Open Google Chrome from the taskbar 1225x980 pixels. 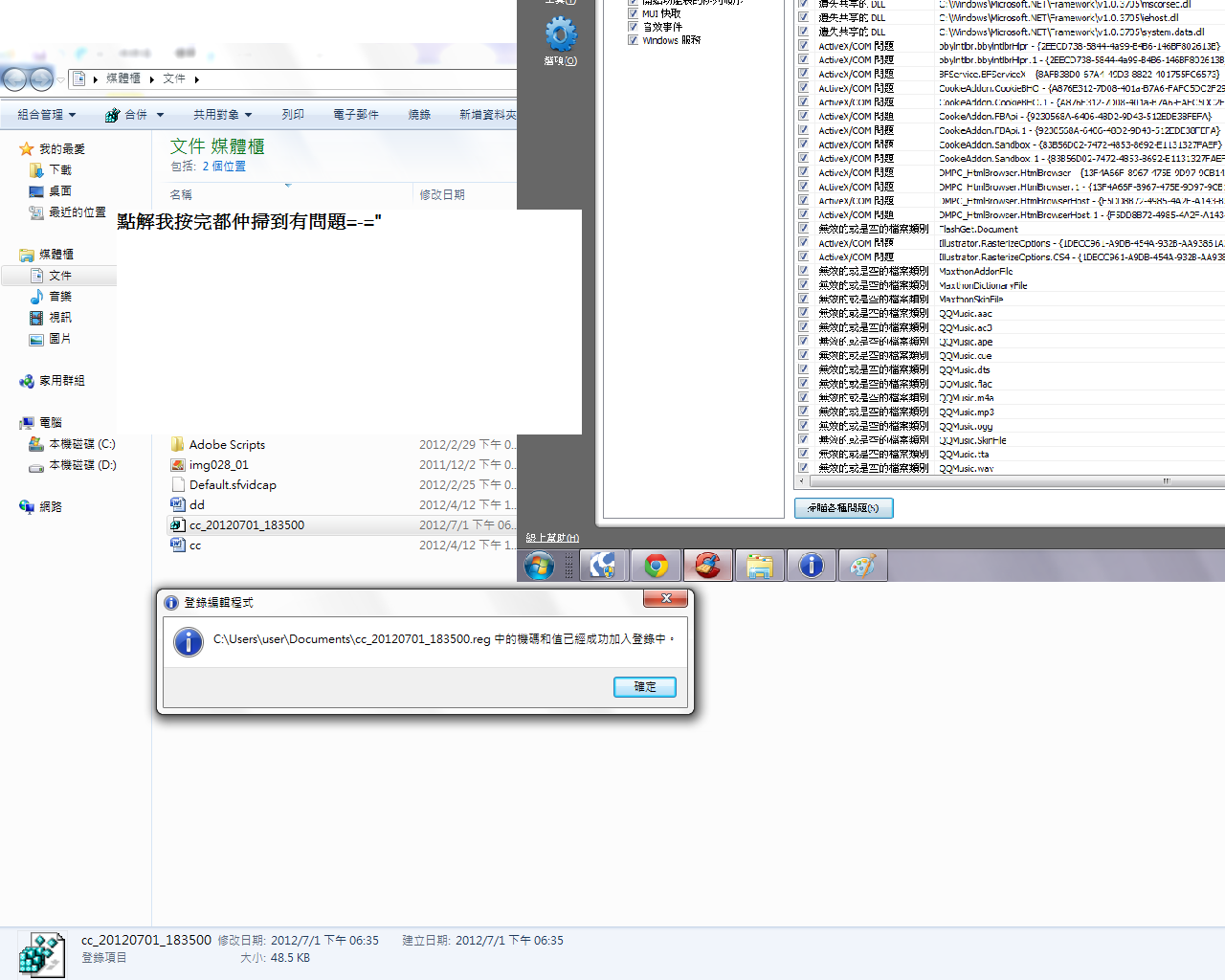[656, 566]
